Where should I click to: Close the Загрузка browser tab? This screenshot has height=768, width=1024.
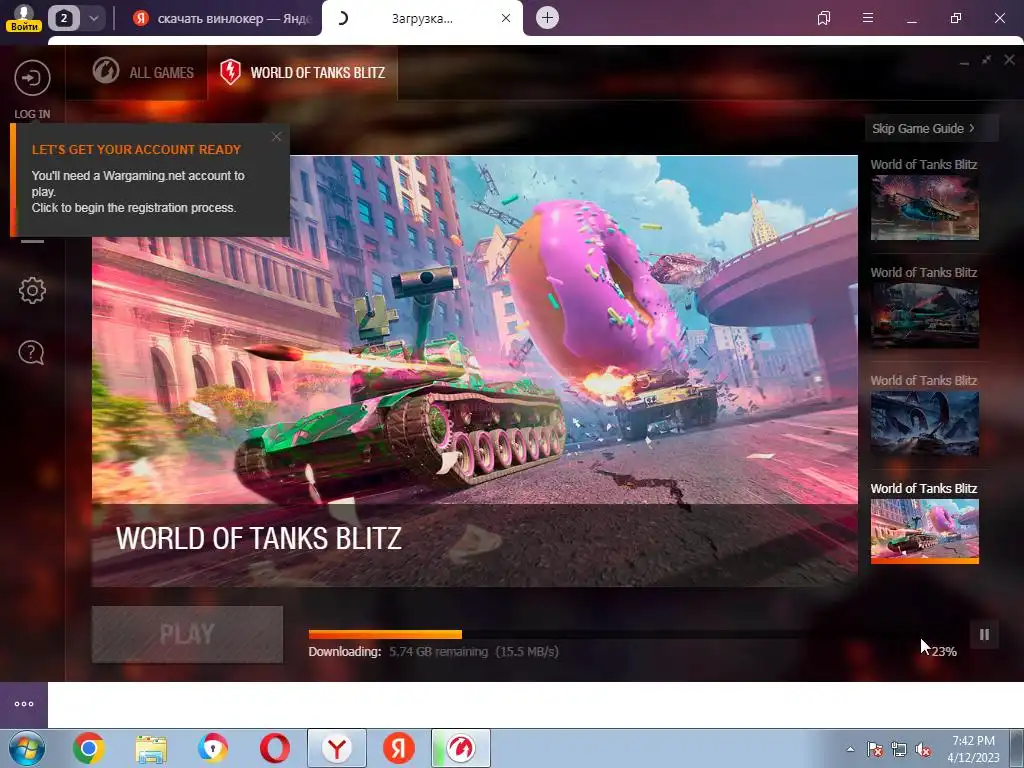(505, 18)
